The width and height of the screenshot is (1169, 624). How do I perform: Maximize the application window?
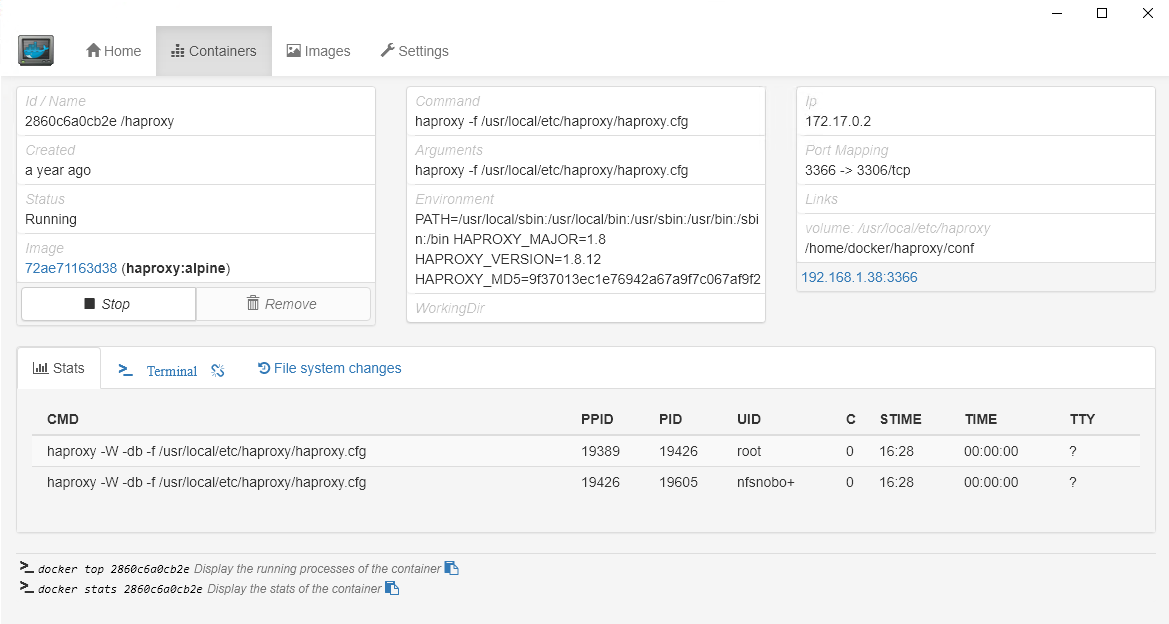[1102, 13]
